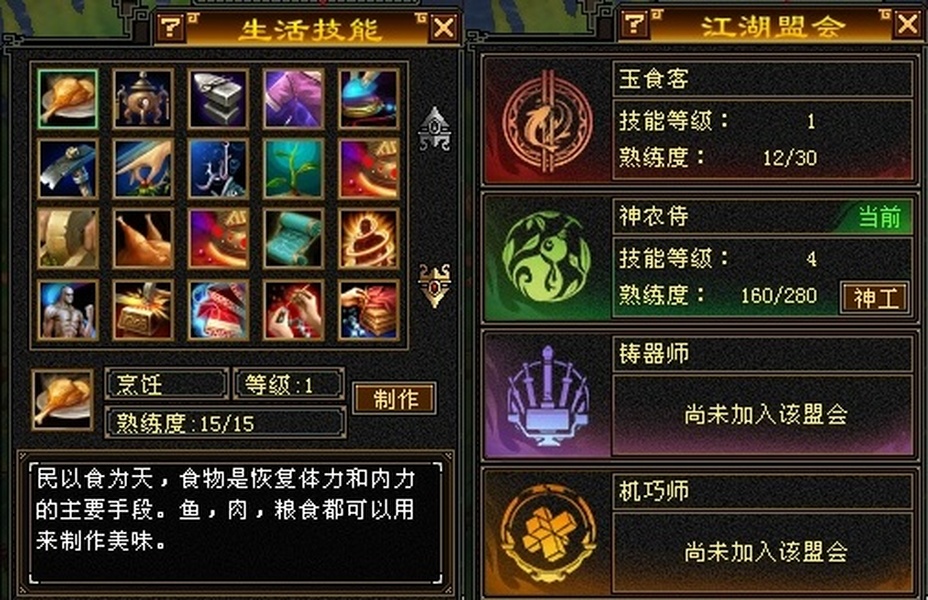Select the anvil forging skill icon
Screen dimensions: 928x600
(x=218, y=99)
